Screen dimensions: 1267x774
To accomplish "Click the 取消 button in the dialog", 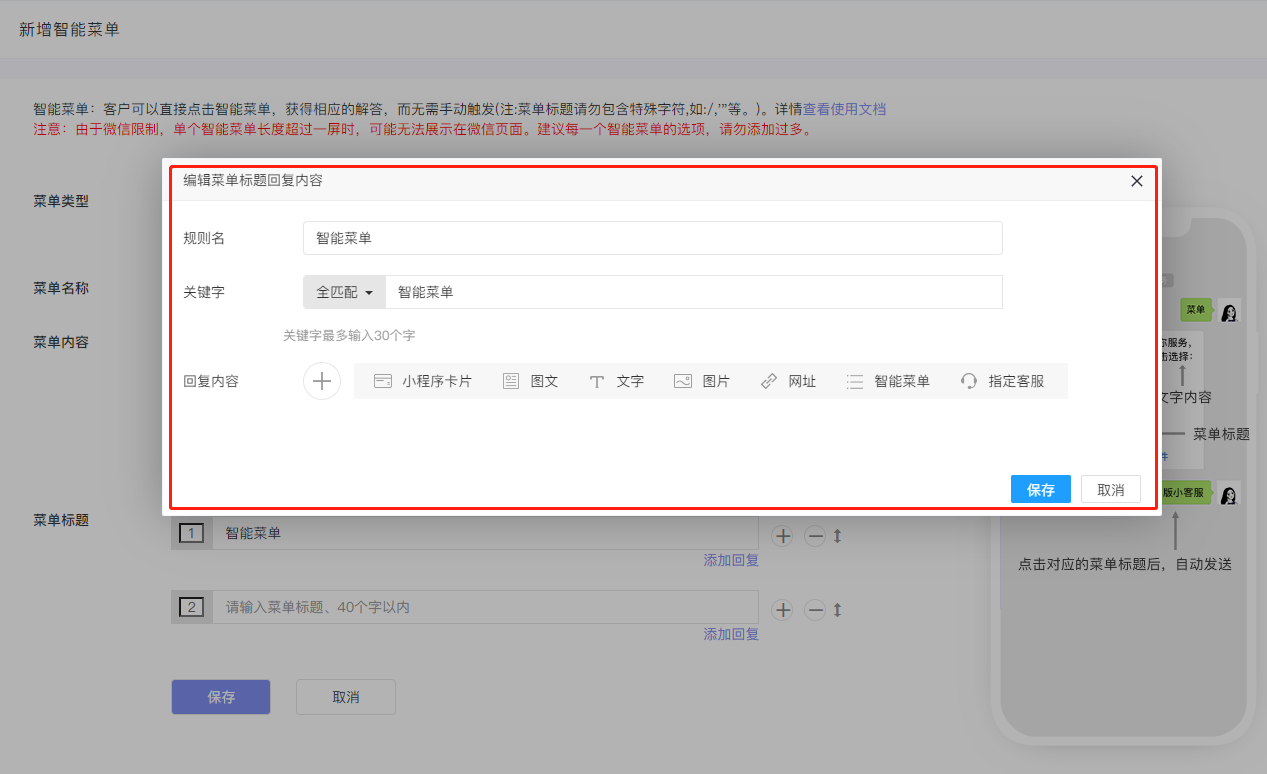I will click(1111, 489).
